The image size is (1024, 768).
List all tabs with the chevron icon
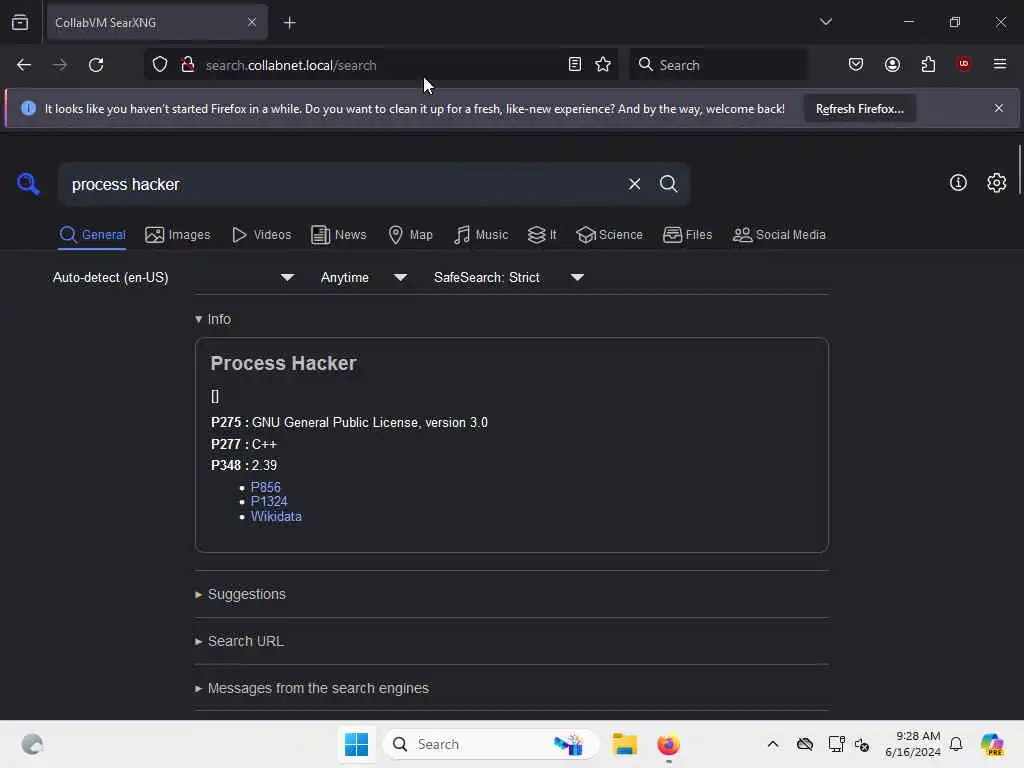(825, 22)
